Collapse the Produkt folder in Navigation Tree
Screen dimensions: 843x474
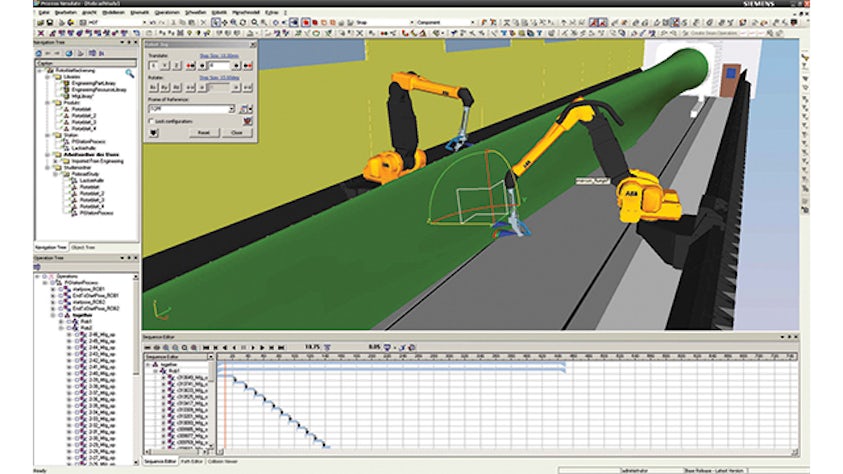tap(47, 103)
